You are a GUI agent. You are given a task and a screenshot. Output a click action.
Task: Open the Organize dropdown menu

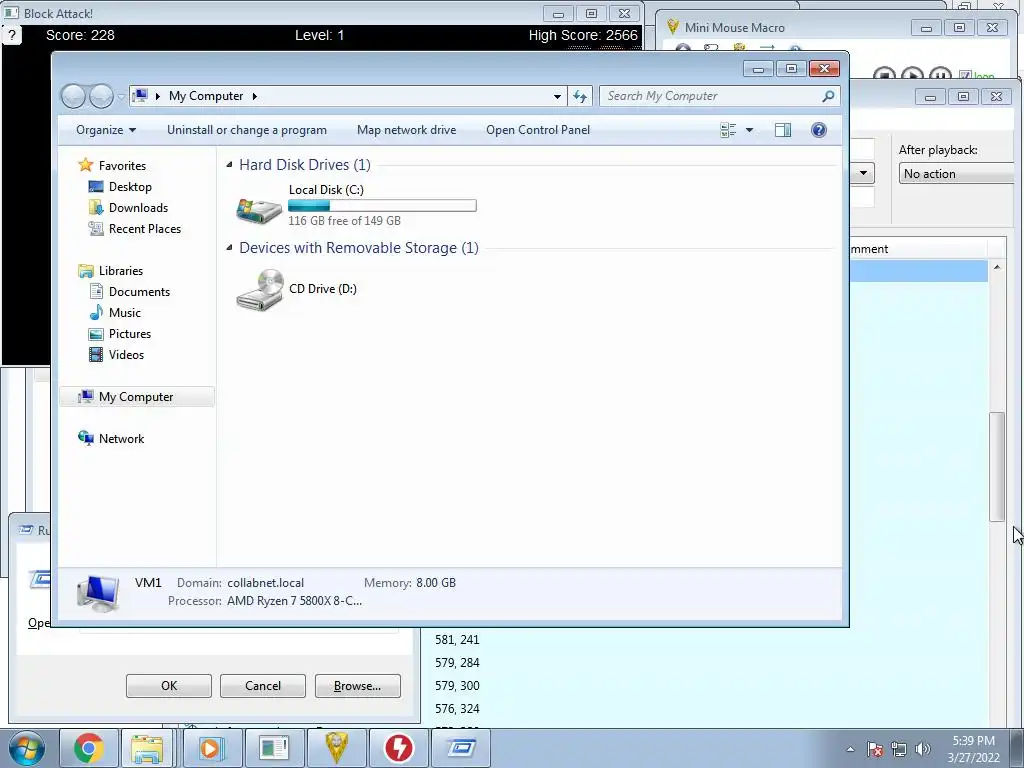point(106,130)
